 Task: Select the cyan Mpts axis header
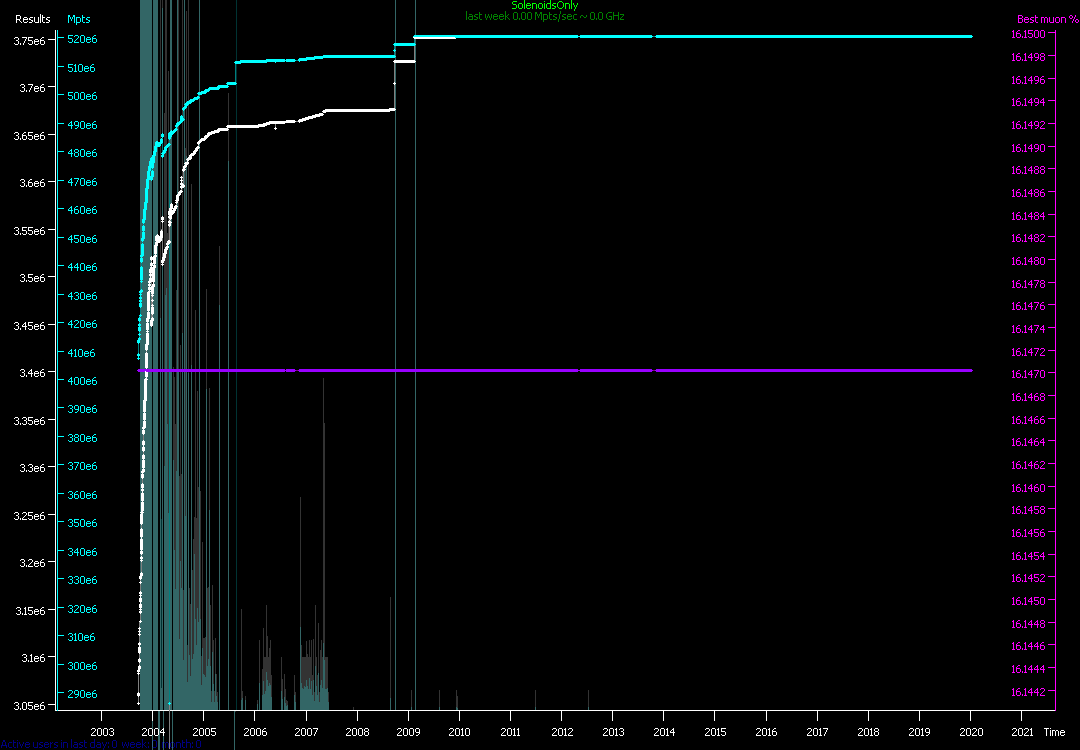tap(78, 19)
